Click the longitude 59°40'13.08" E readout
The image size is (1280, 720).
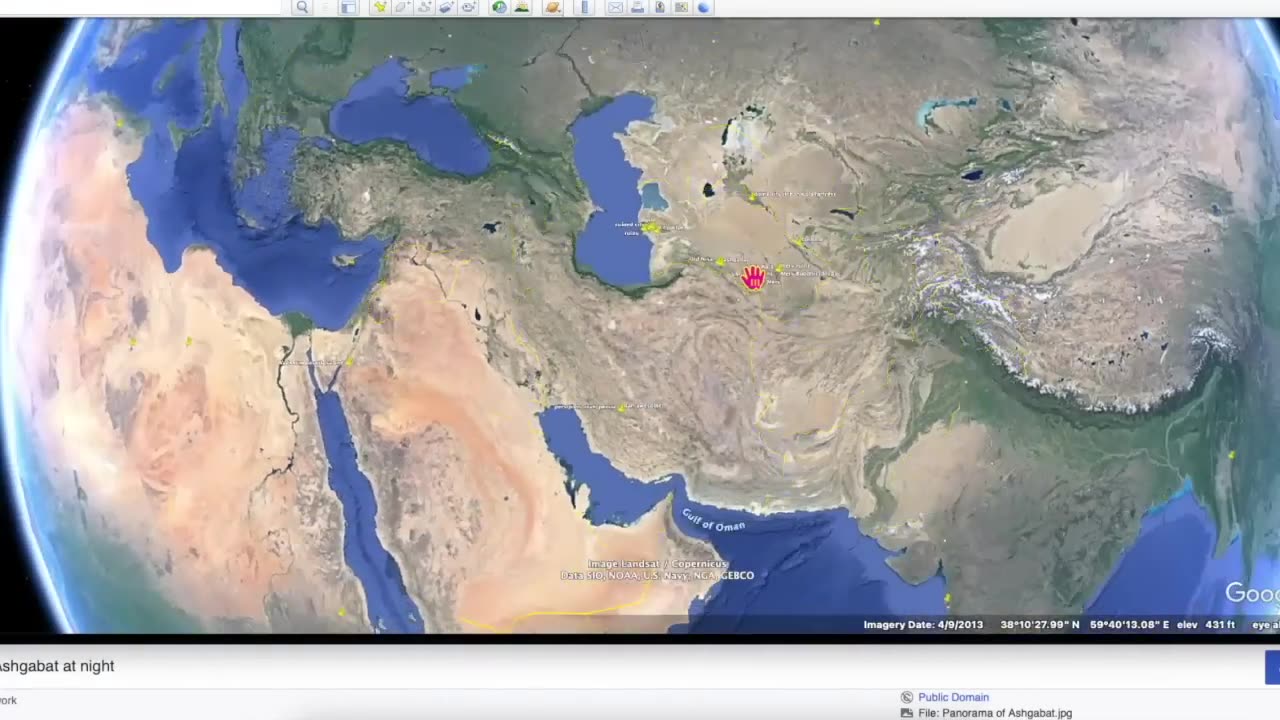(x=1129, y=625)
